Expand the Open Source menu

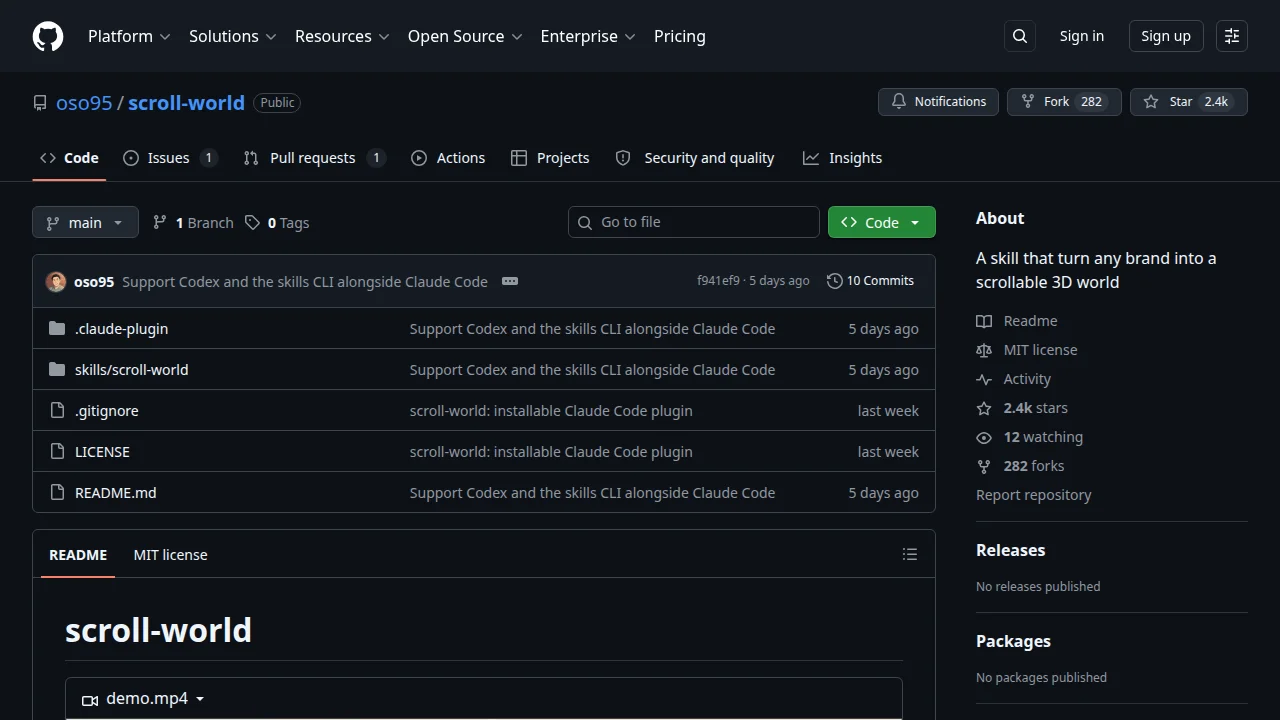click(465, 36)
